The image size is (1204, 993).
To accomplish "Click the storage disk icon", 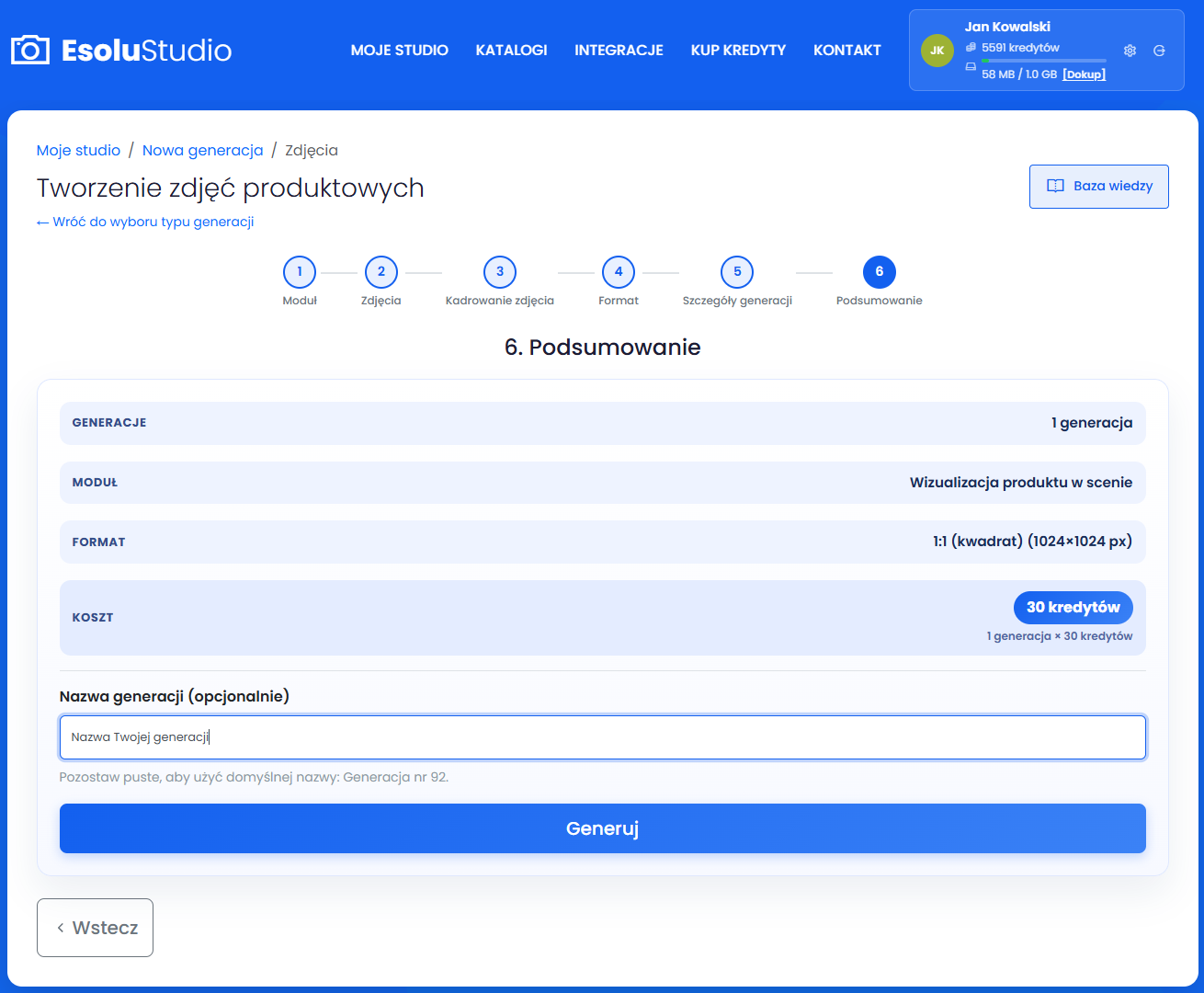I will pyautogui.click(x=971, y=67).
